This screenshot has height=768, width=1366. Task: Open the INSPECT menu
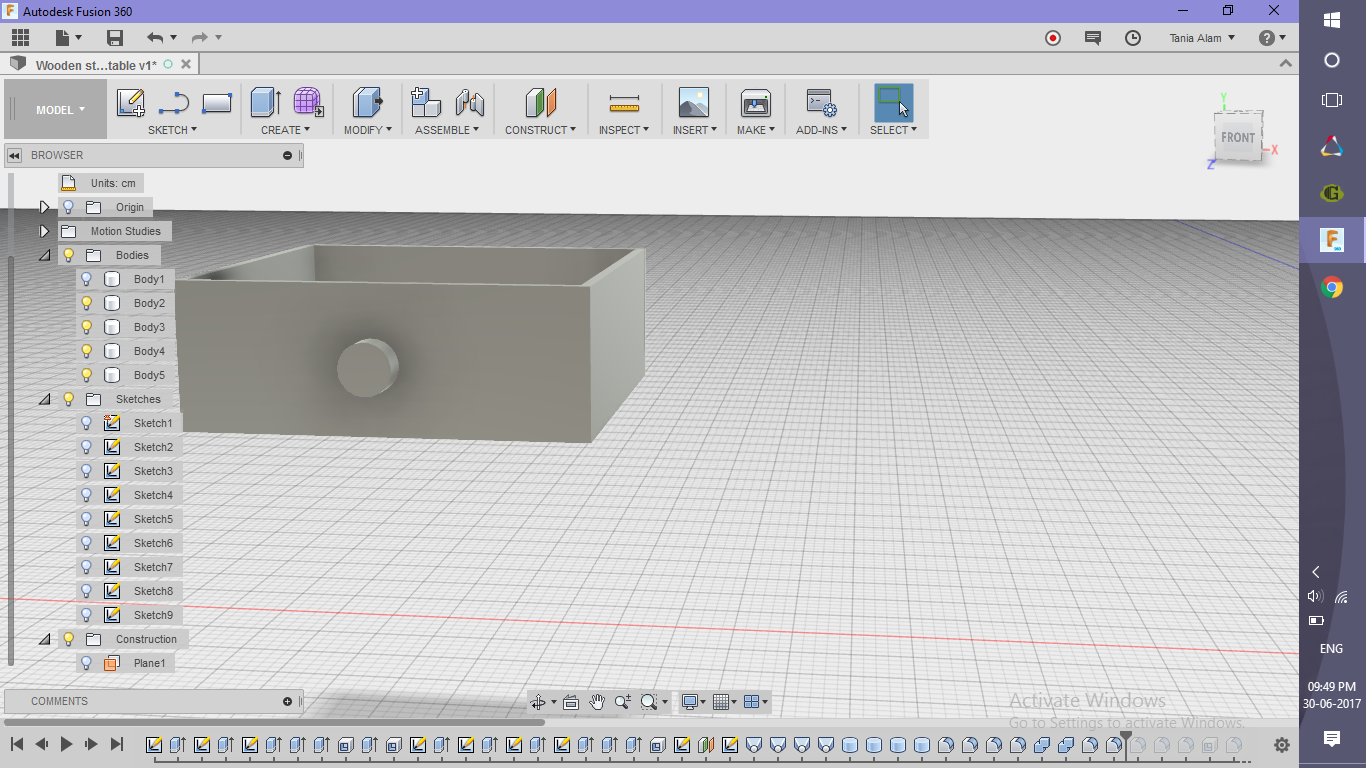(x=624, y=130)
